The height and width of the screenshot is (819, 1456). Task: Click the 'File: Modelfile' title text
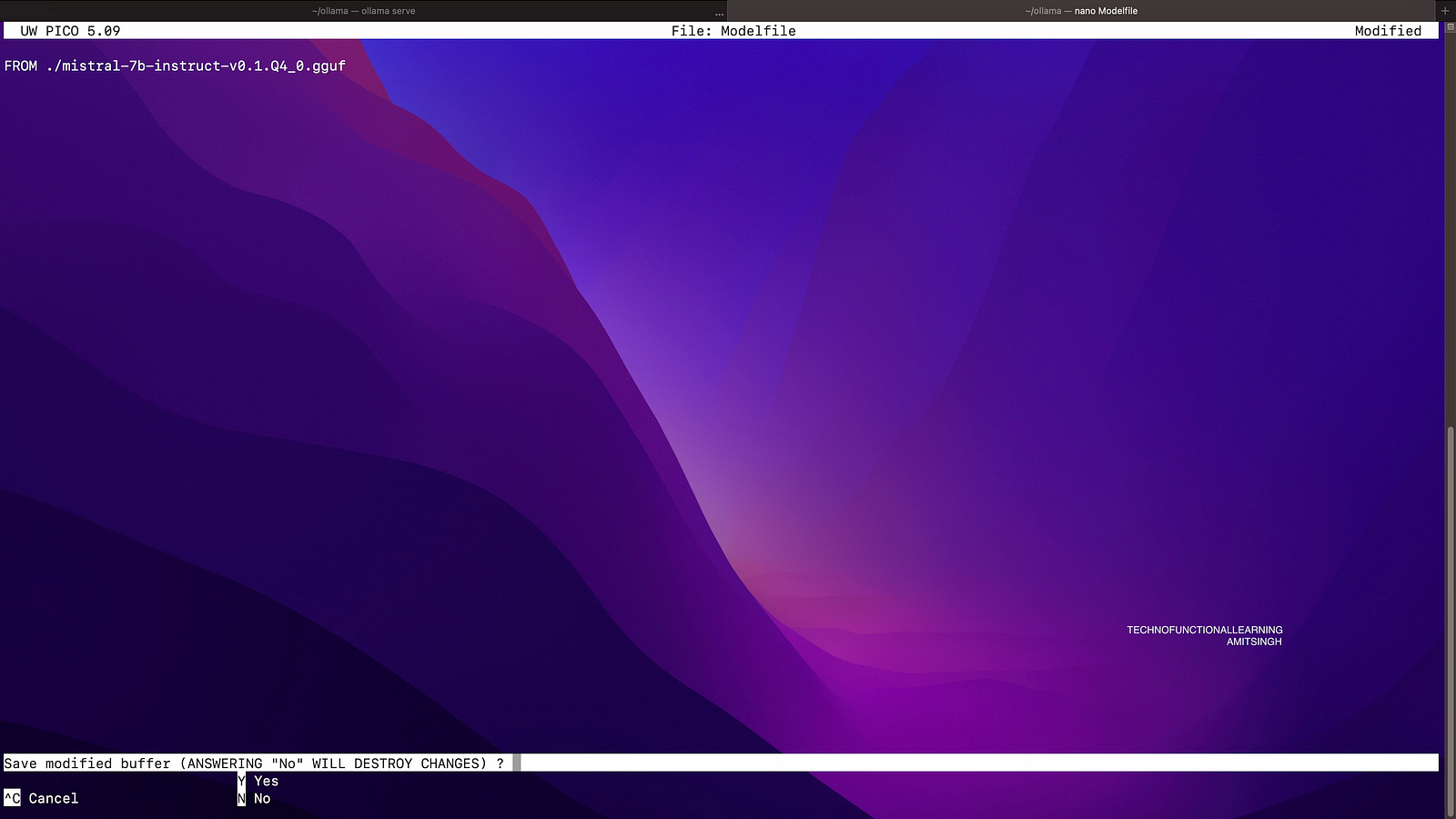[733, 31]
